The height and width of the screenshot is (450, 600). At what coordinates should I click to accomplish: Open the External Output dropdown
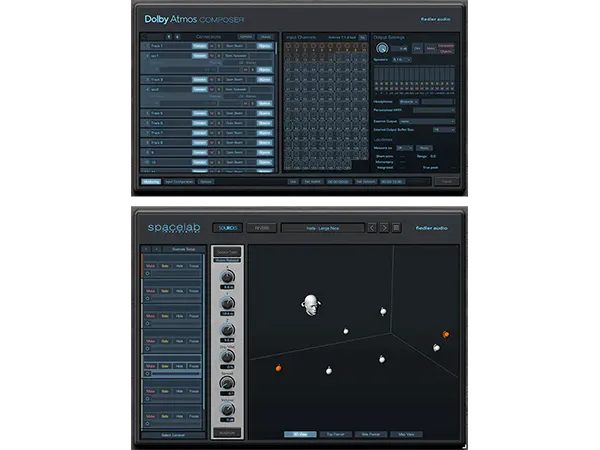(427, 121)
